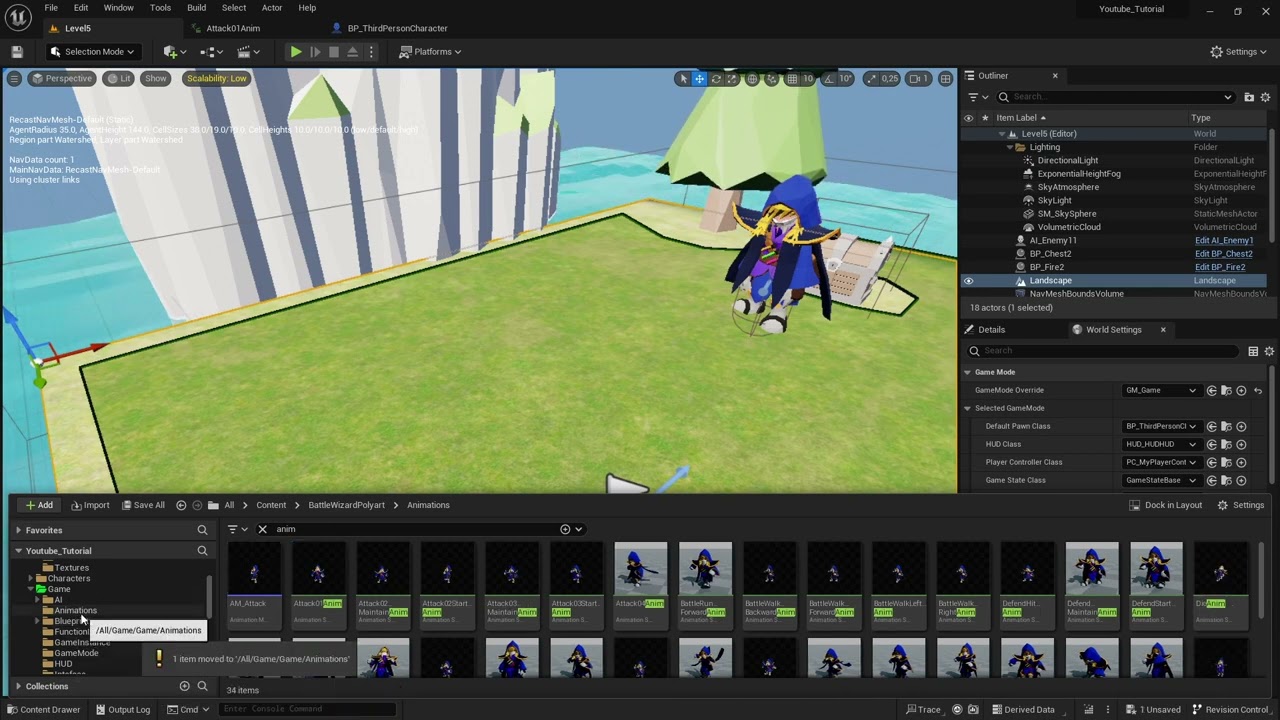Toggle visibility eye for Landscape actor

coord(968,281)
